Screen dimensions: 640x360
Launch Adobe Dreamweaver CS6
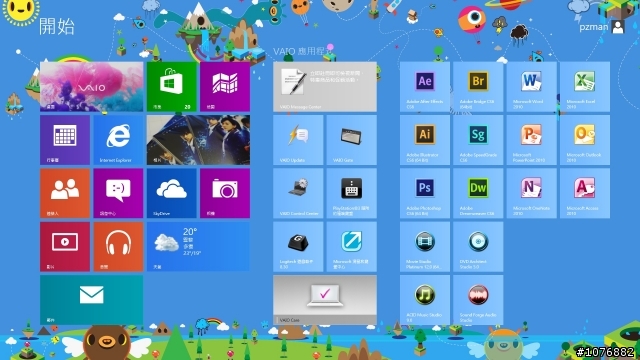478,193
